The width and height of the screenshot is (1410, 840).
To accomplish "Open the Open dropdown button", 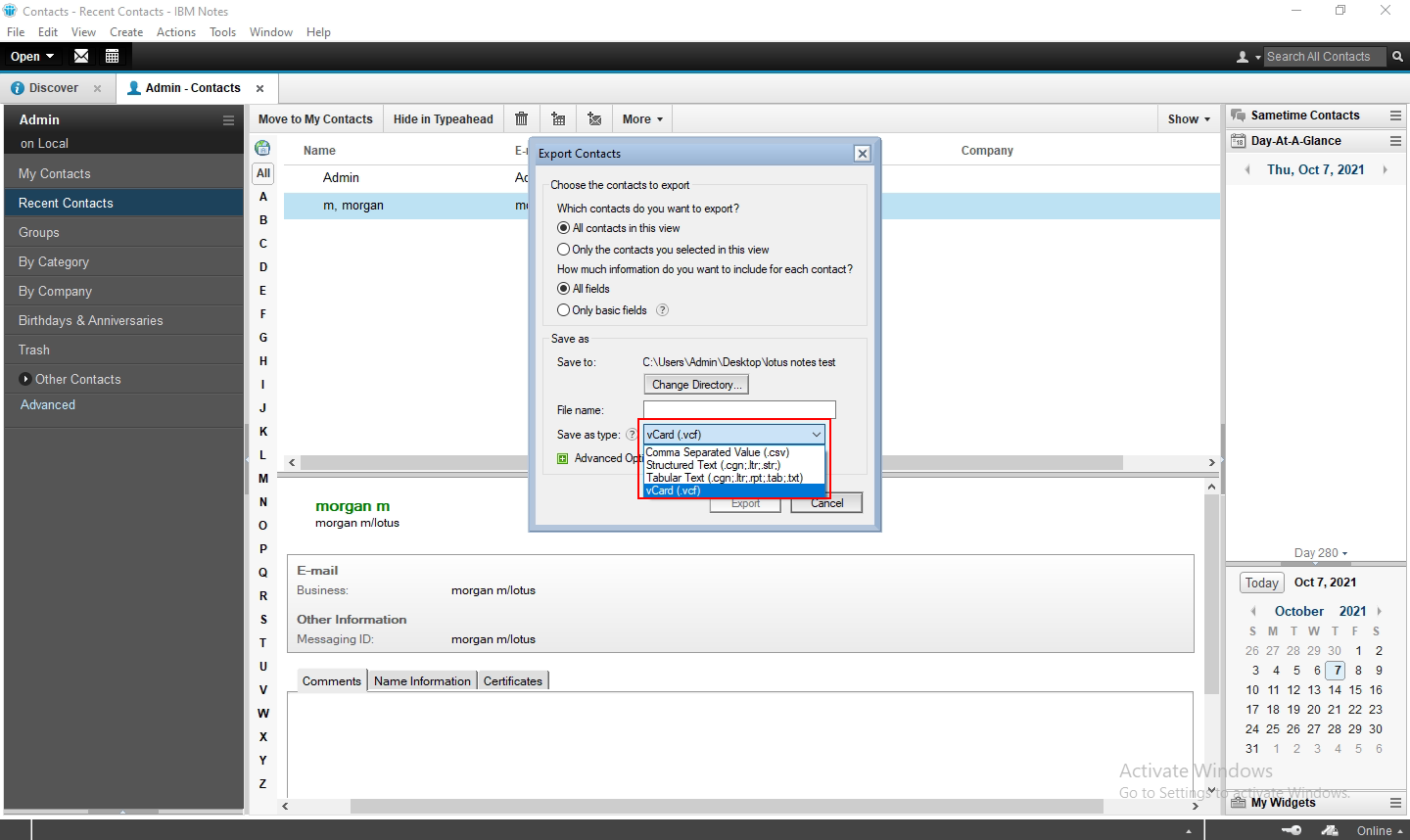I will (32, 57).
